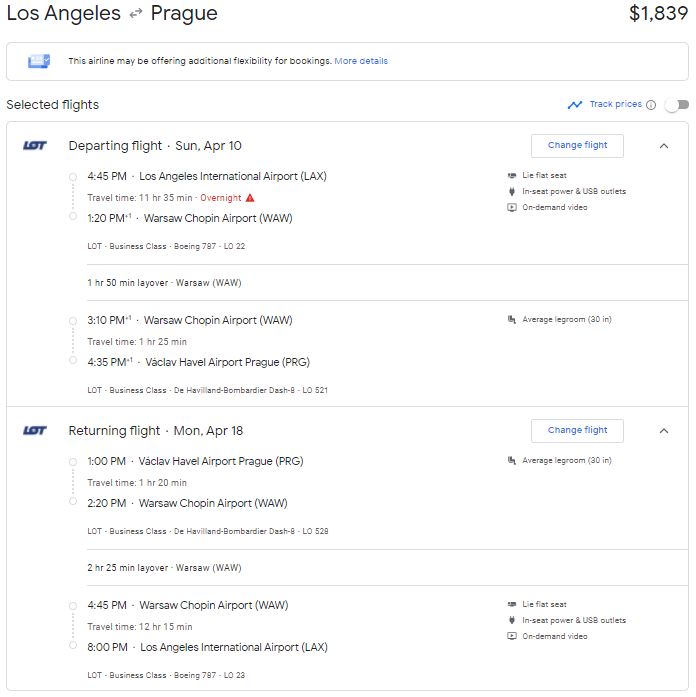This screenshot has width=696, height=697.
Task: Click the Track prices info icon
Action: coord(651,105)
